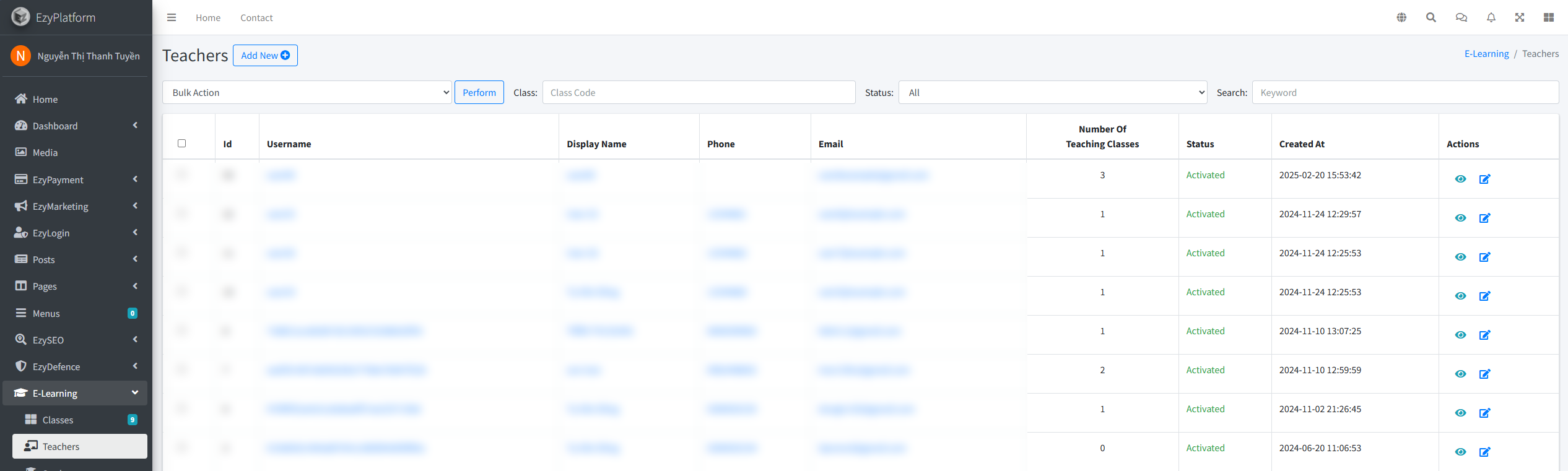The image size is (1568, 471).
Task: Expand the EzyLogin sidebar menu
Action: click(x=75, y=233)
